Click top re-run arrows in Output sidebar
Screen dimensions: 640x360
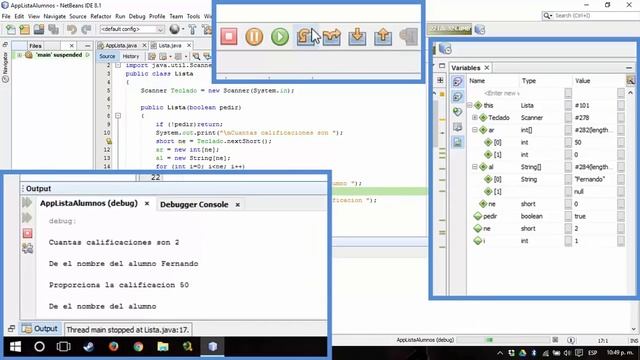(x=27, y=202)
